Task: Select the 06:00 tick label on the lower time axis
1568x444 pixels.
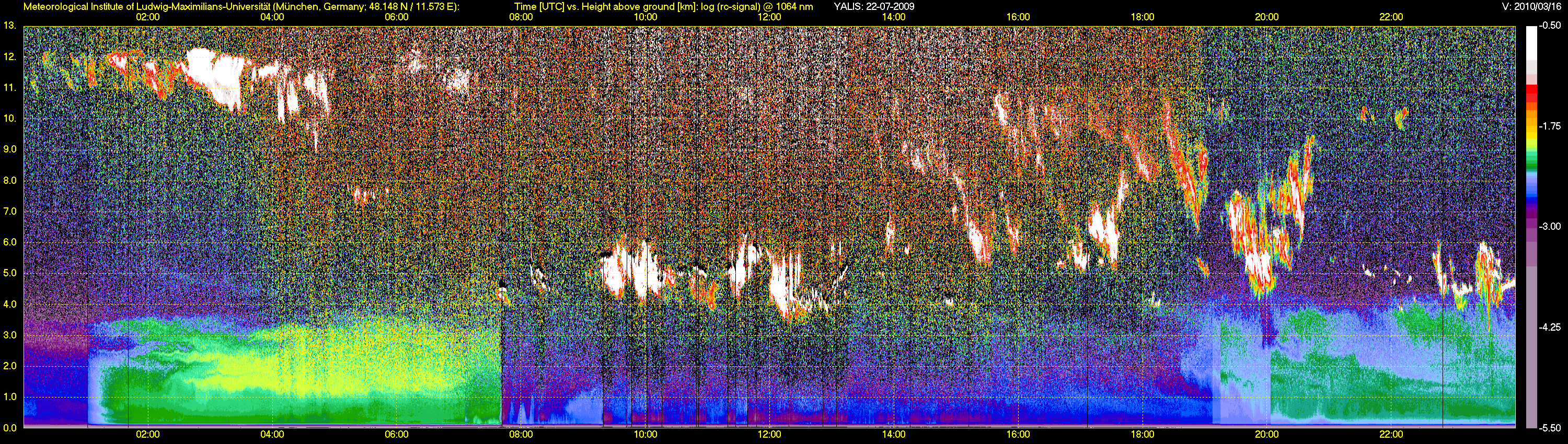Action: click(396, 434)
